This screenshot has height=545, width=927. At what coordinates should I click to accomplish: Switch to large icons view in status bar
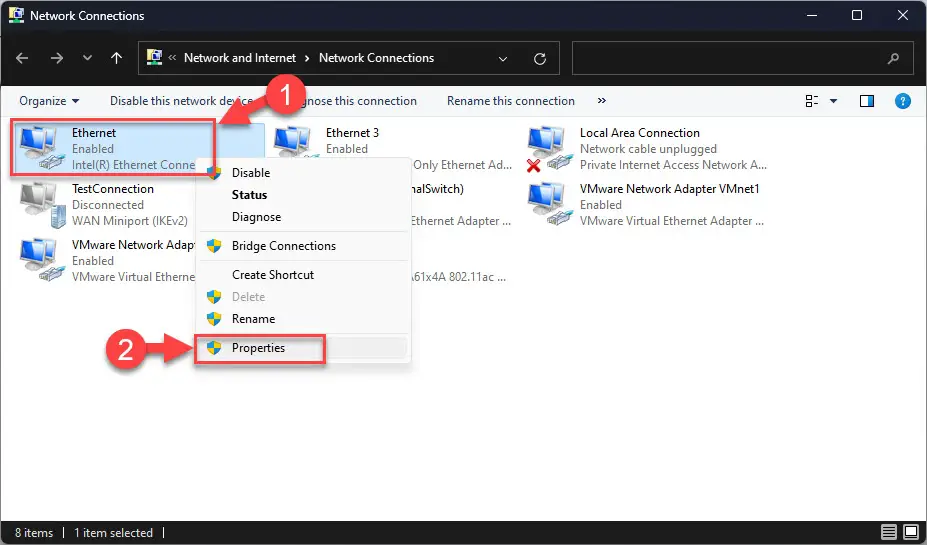911,533
